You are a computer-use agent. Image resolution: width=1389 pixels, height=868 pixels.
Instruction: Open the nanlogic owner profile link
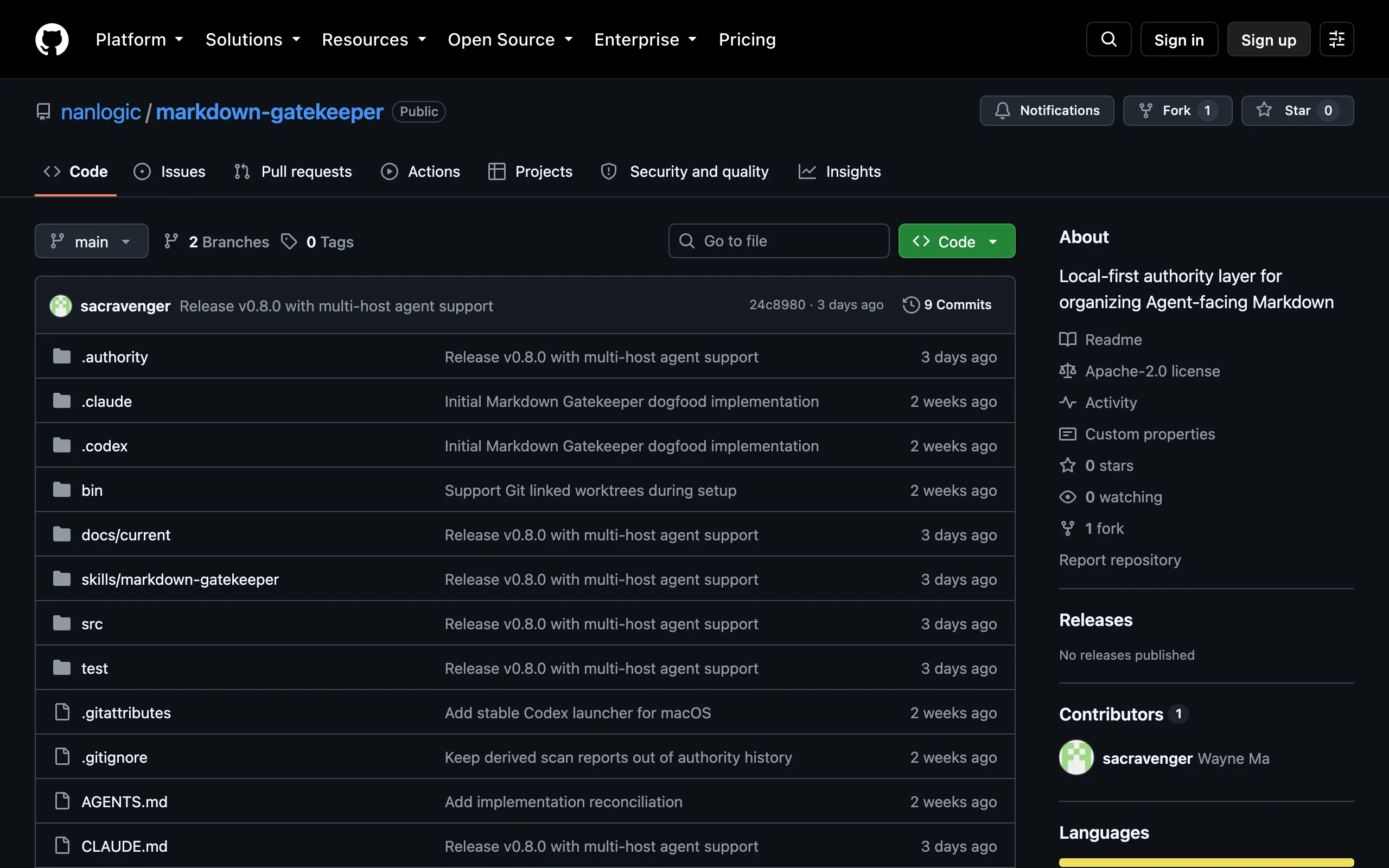(x=100, y=112)
